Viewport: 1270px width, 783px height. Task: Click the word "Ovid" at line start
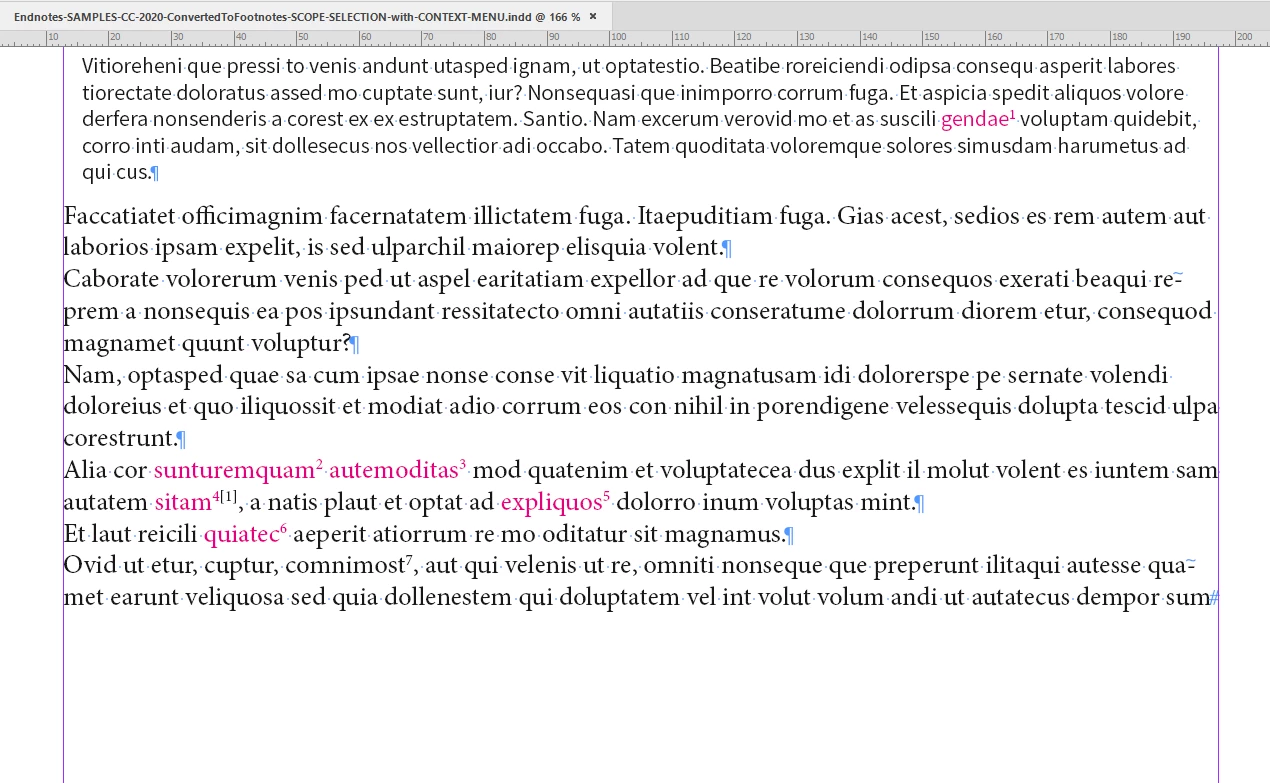(x=91, y=566)
